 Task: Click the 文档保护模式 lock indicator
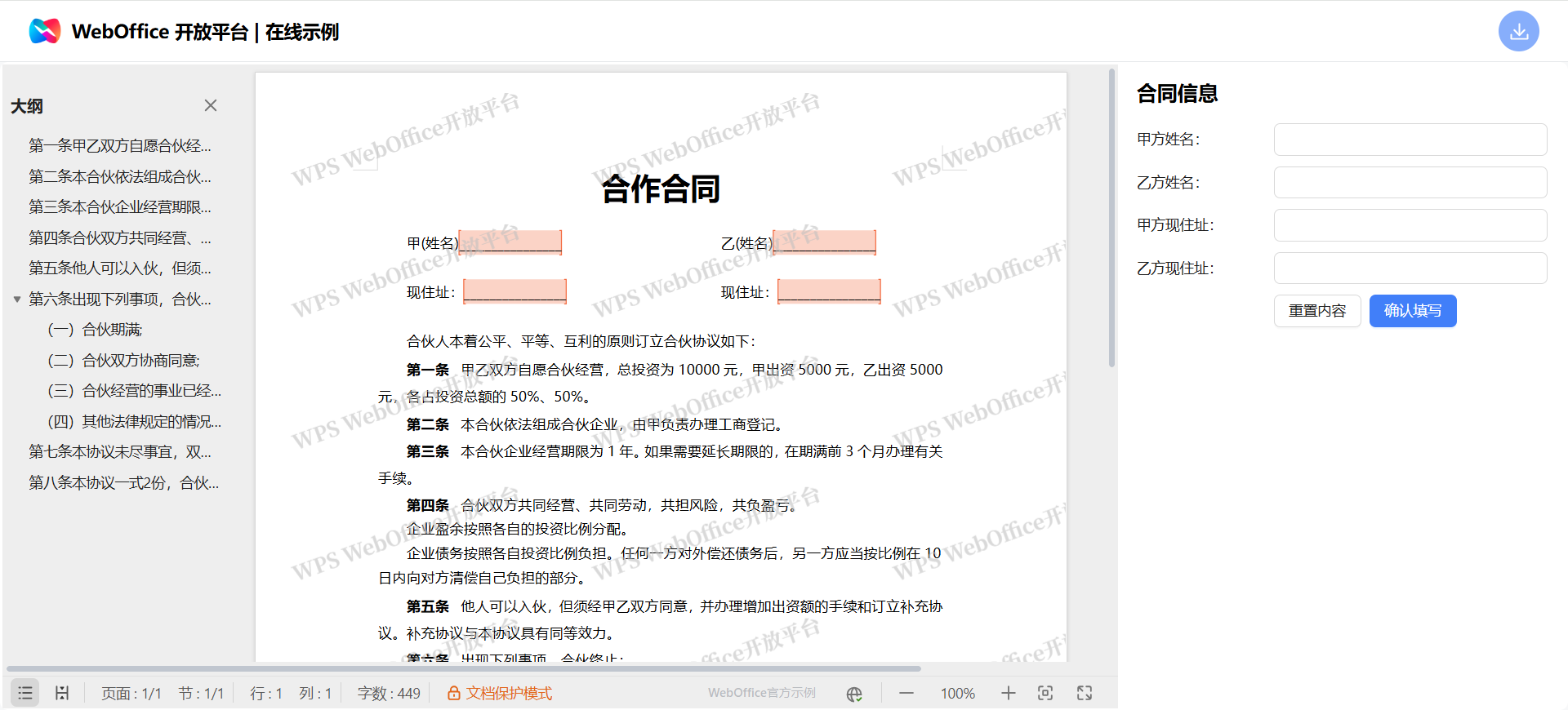point(500,693)
